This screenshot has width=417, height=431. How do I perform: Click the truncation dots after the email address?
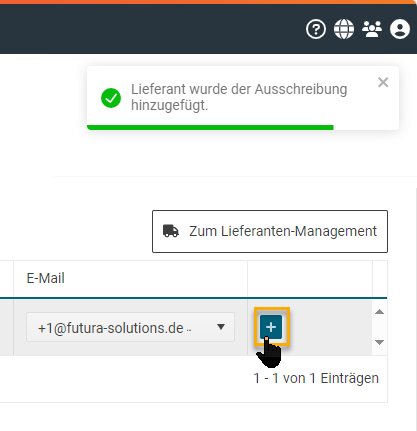189,330
